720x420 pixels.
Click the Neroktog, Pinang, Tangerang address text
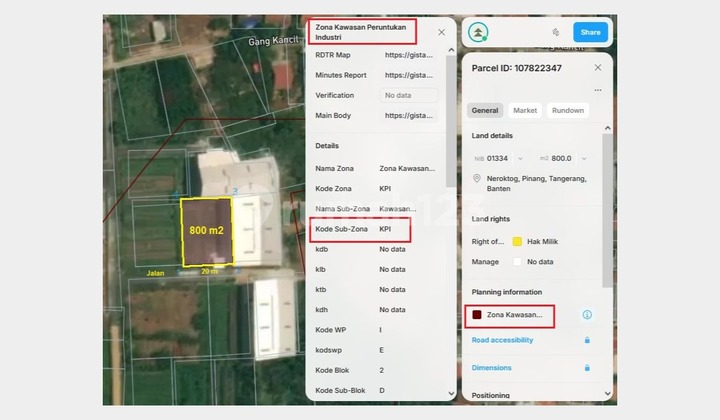click(536, 184)
